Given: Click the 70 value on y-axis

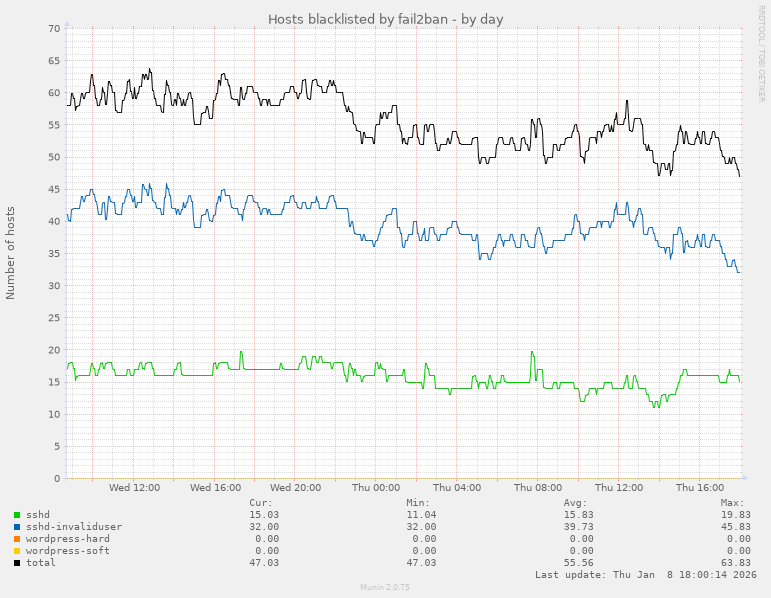Looking at the screenshot, I should [x=53, y=29].
